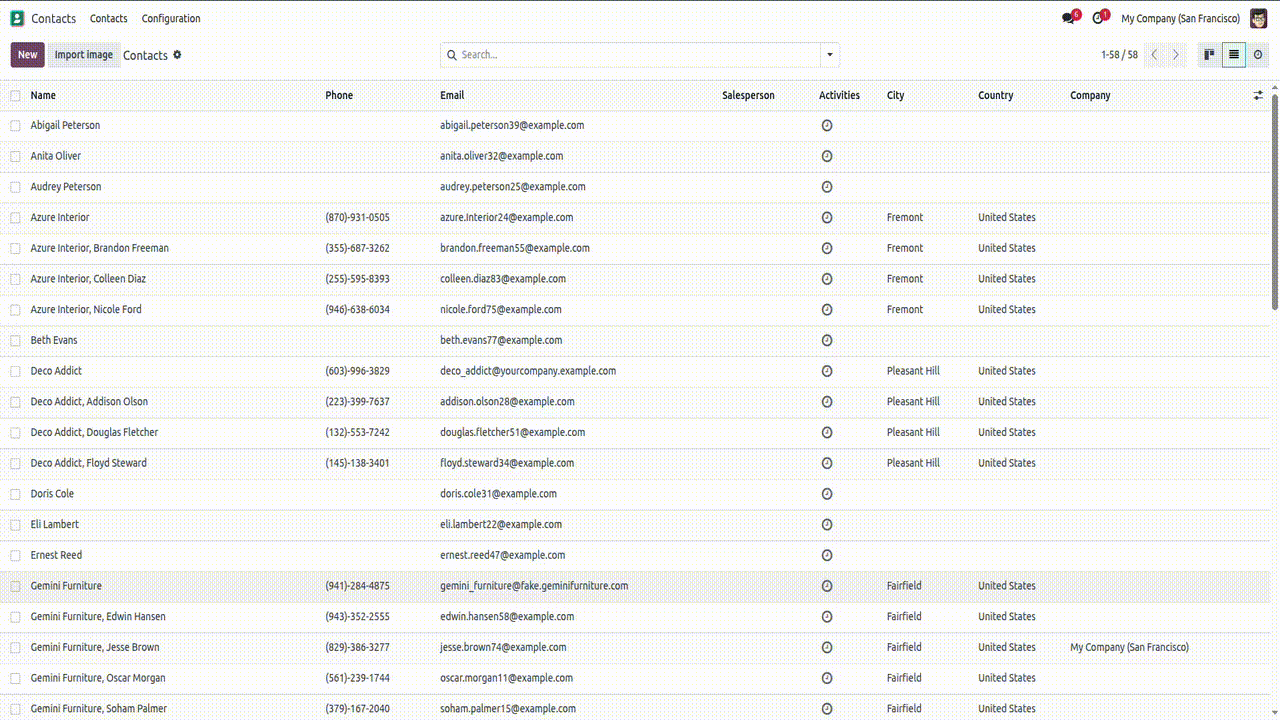
Task: Open the messages chat icon
Action: point(1068,18)
